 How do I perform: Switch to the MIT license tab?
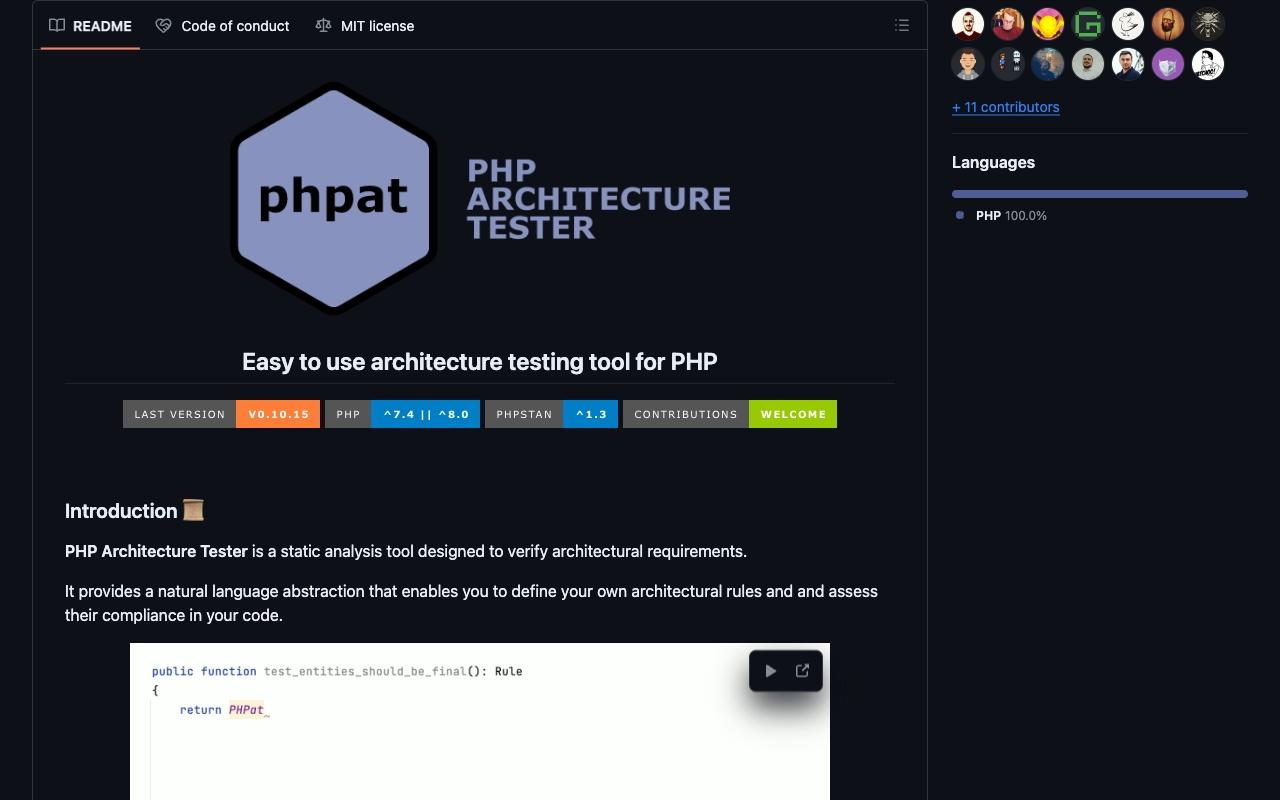point(364,26)
